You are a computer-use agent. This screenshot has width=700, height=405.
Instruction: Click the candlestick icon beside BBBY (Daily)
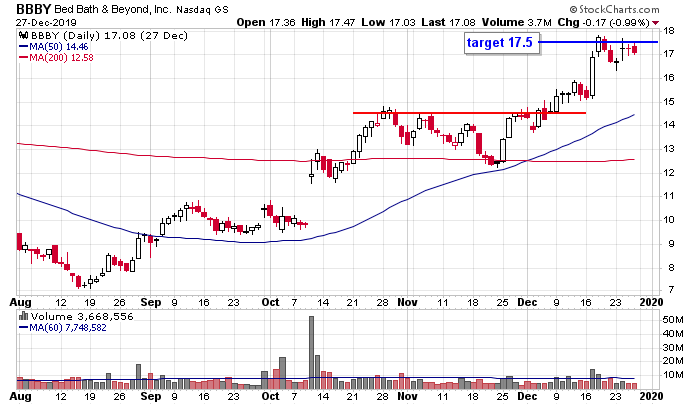[x=24, y=35]
